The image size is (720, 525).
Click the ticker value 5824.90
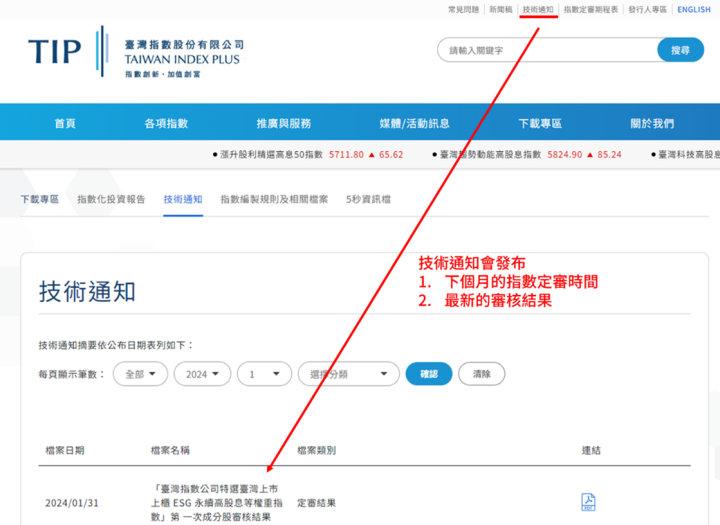click(565, 154)
